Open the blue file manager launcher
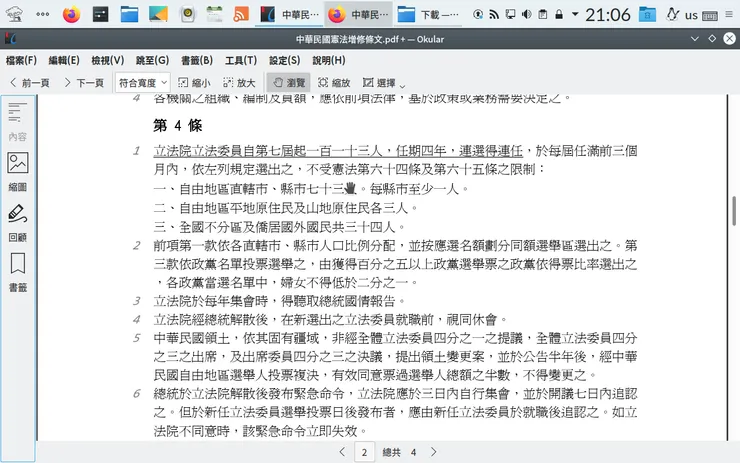This screenshot has height=463, width=740. click(x=129, y=14)
